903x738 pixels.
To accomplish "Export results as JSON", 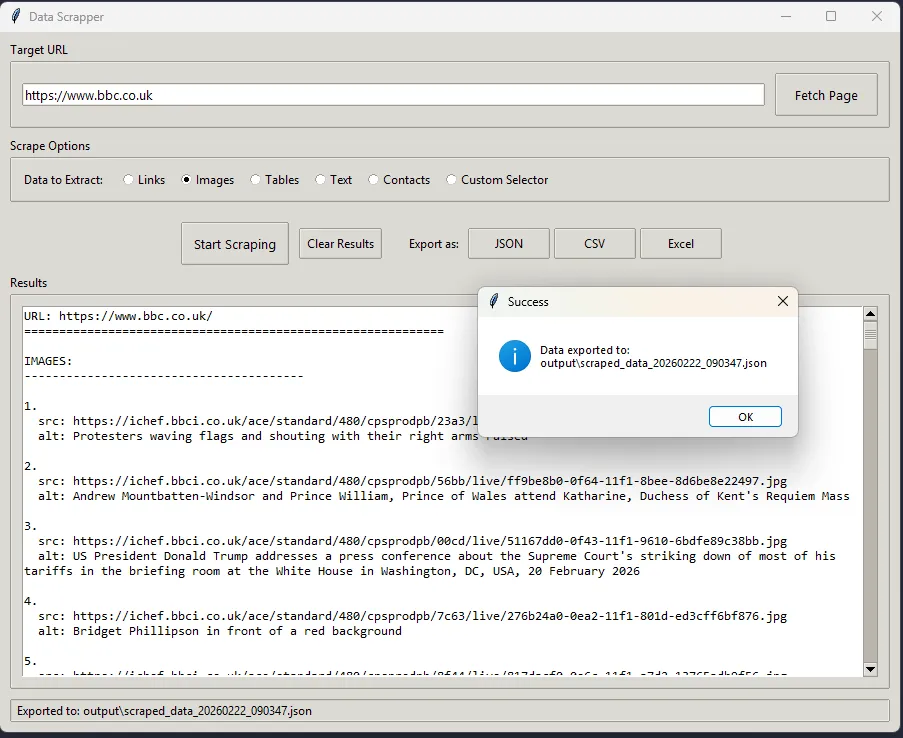I will (x=509, y=244).
